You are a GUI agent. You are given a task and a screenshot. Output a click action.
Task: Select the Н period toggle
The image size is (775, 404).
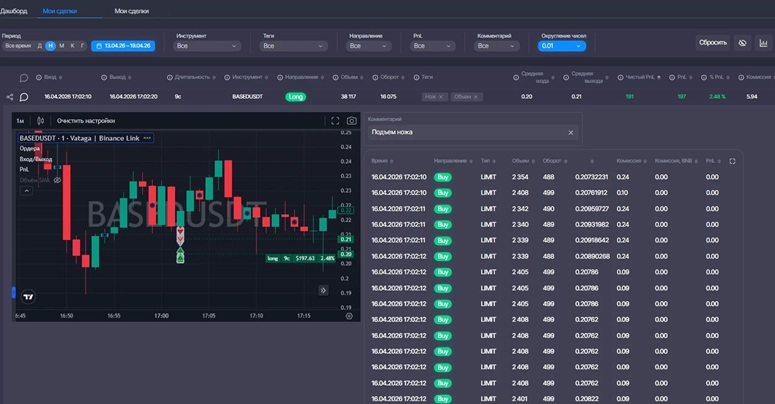pyautogui.click(x=50, y=46)
